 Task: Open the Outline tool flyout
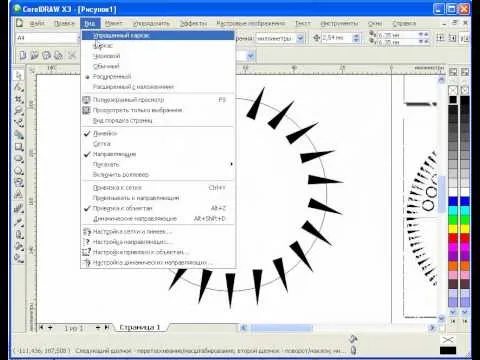19,234
